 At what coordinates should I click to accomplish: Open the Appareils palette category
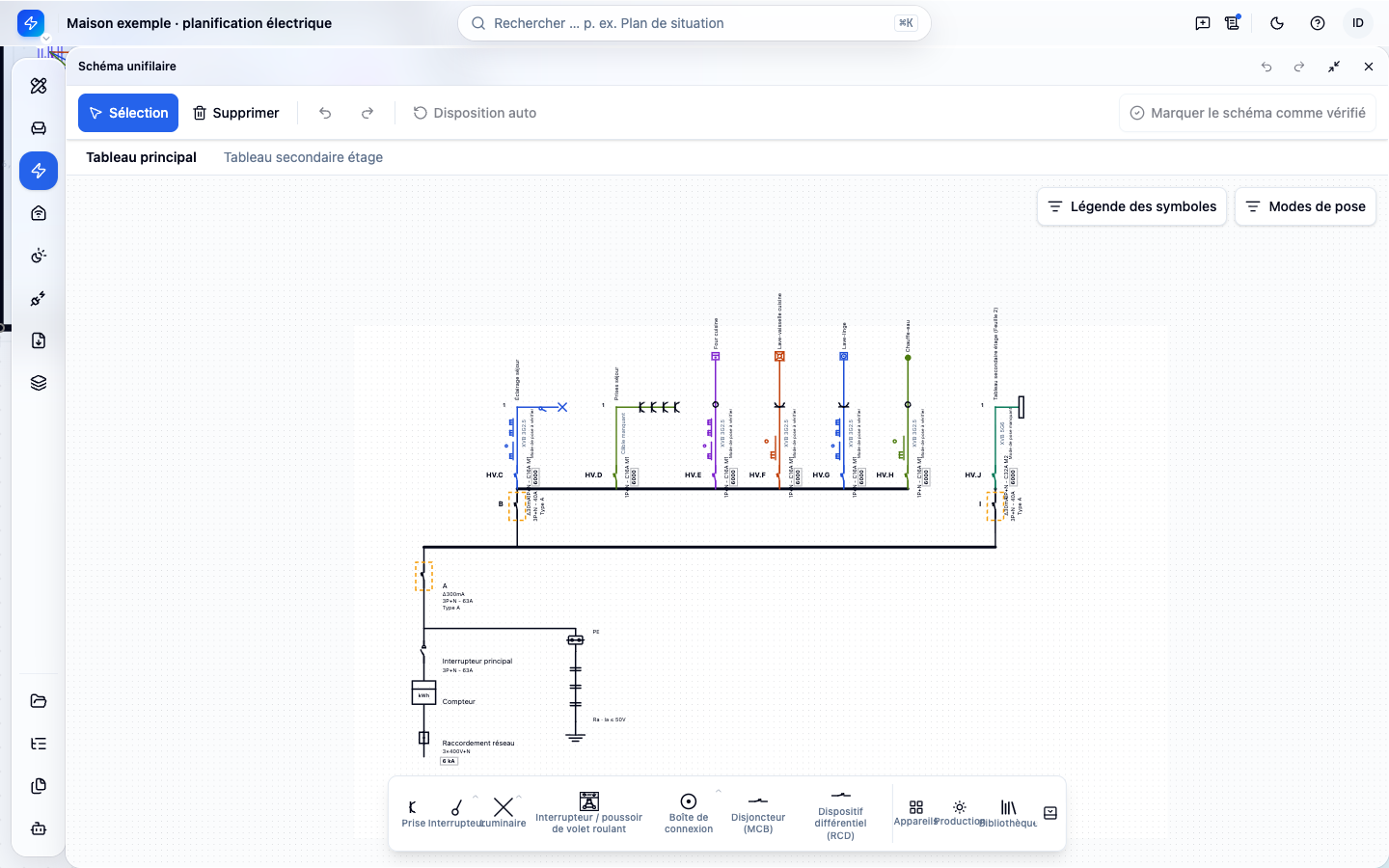(916, 813)
